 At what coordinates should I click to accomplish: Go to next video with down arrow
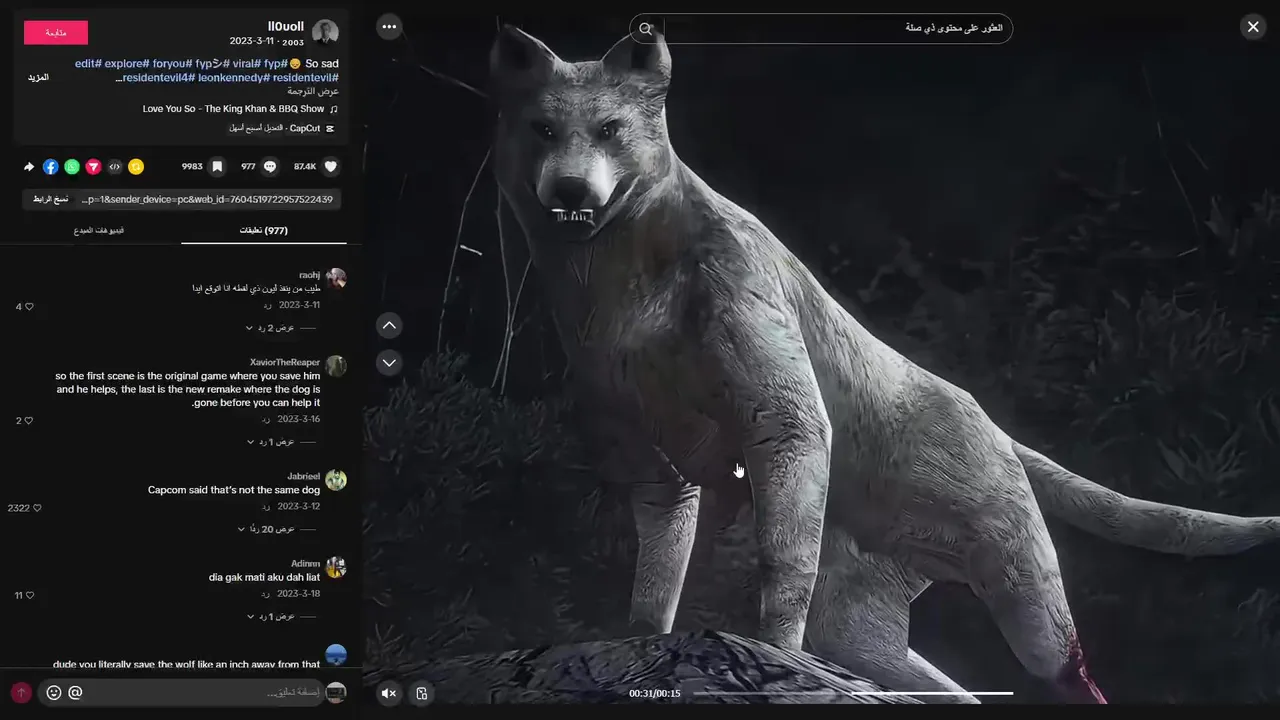click(x=389, y=362)
